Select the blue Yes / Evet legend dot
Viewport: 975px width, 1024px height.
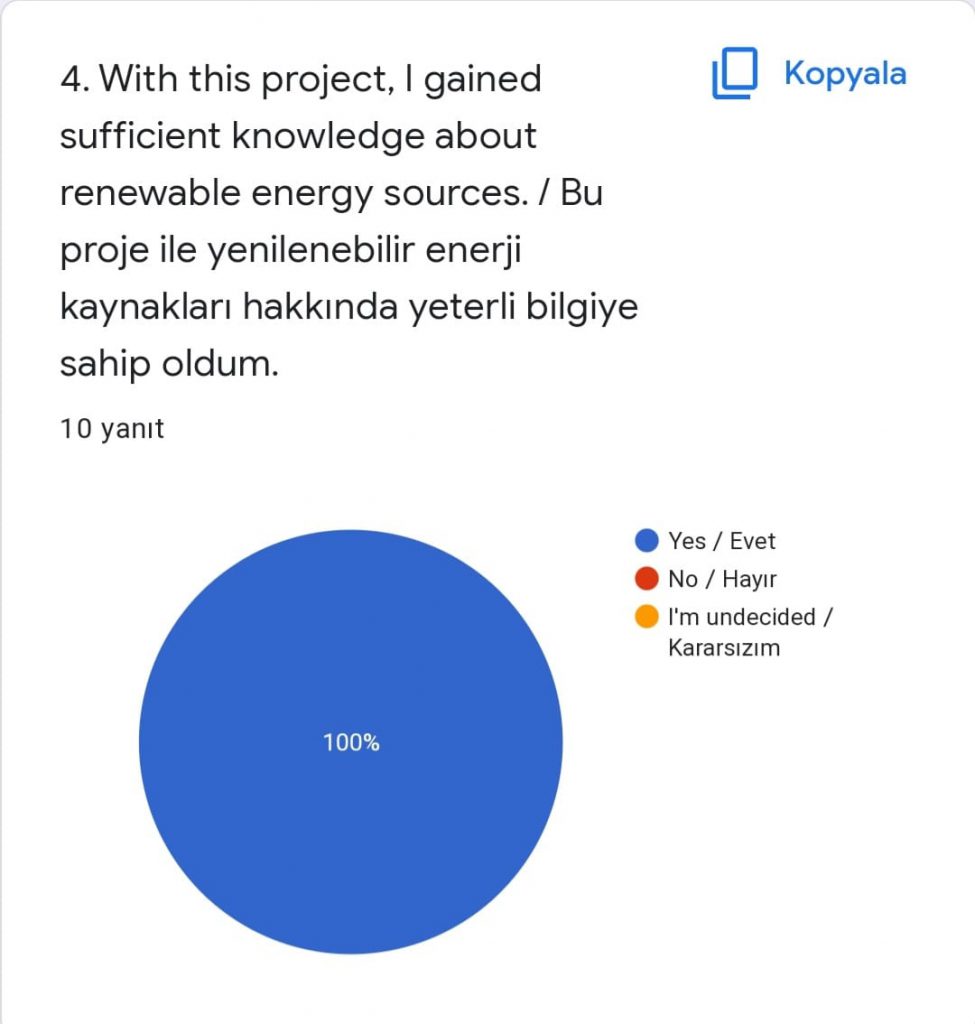point(647,541)
